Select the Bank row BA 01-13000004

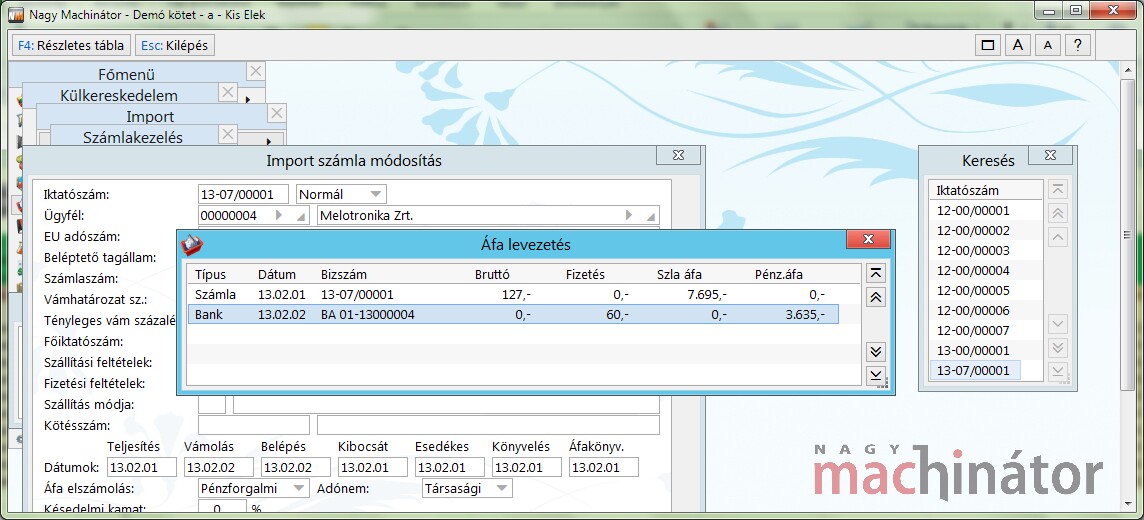(512, 314)
